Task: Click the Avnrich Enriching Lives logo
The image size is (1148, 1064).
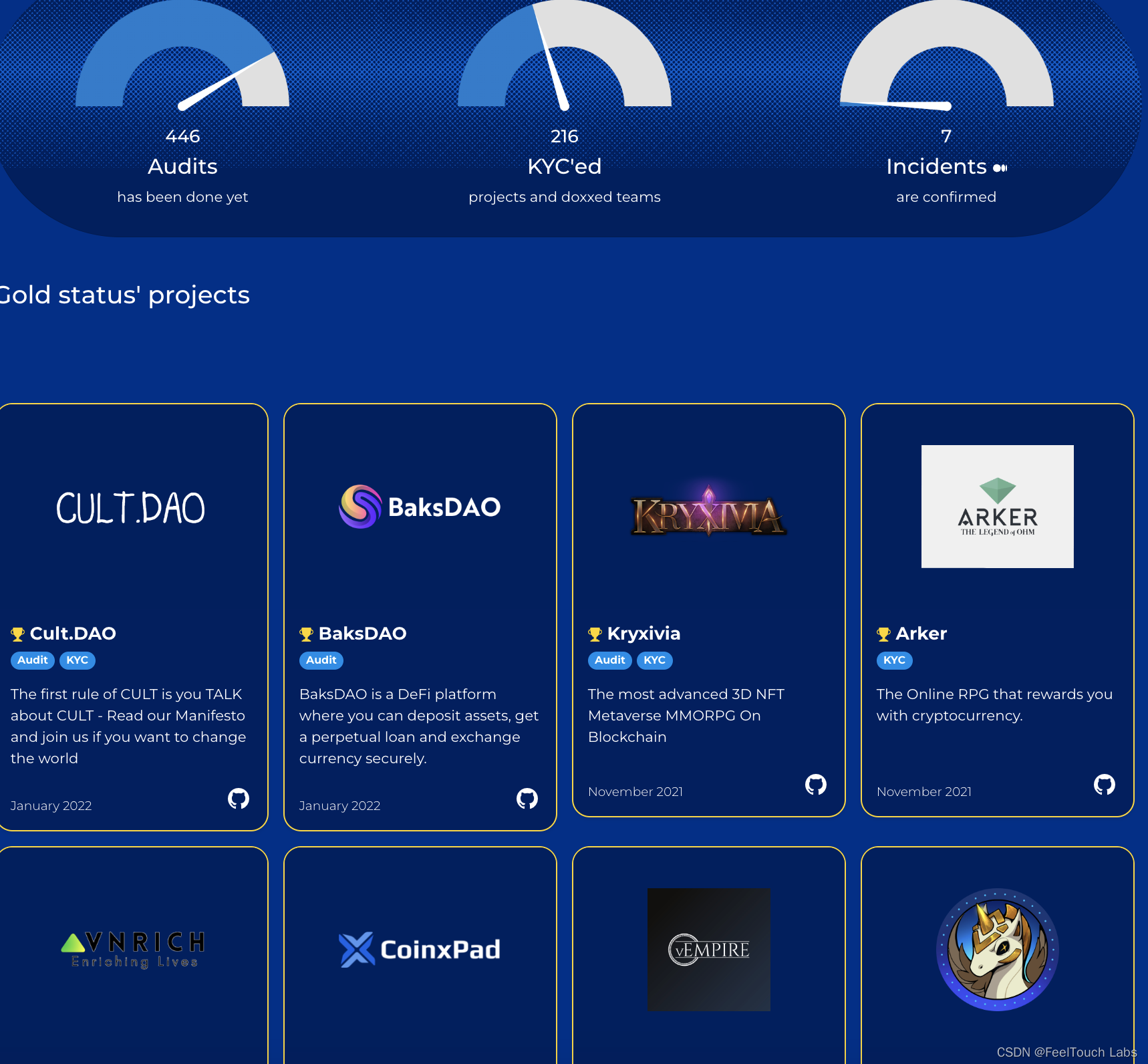Action: point(132,950)
